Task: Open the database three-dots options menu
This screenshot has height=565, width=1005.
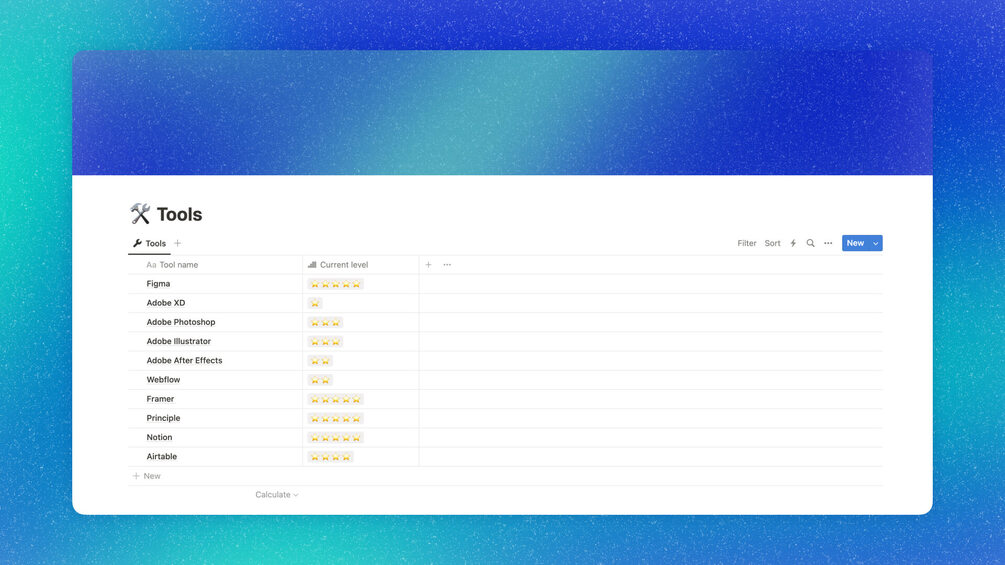Action: point(828,243)
